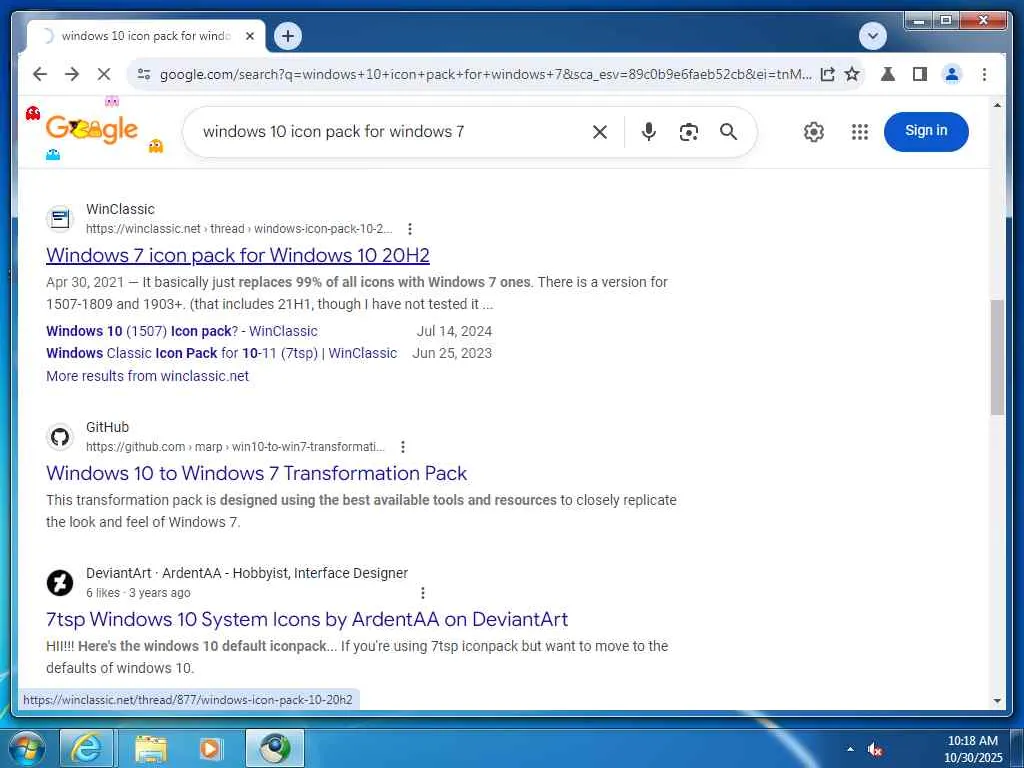This screenshot has width=1024, height=768.
Task: Open 'Windows Classic Icon Pack for 10-11' sublink
Action: (x=221, y=353)
